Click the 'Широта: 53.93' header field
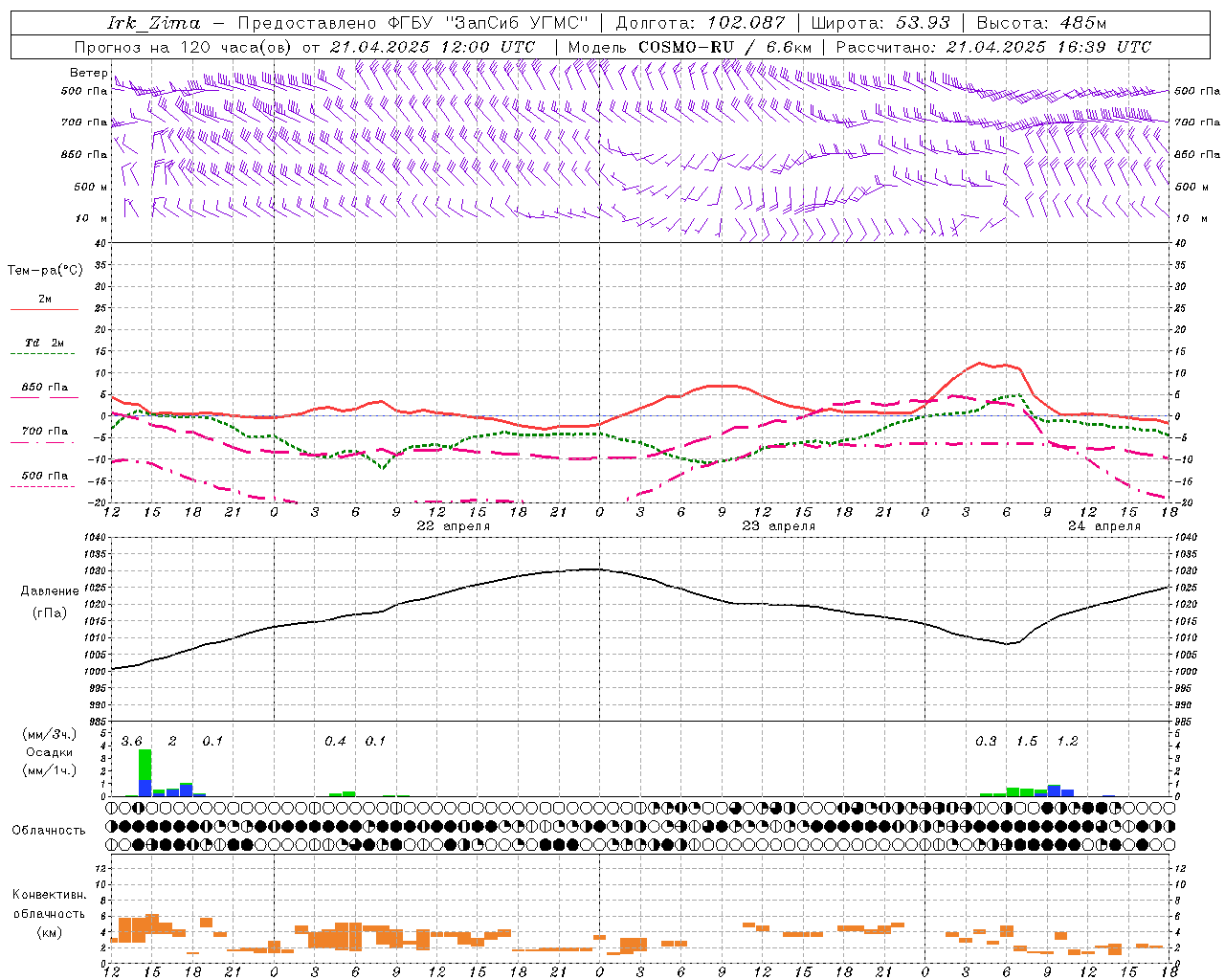1225x980 pixels. [x=880, y=23]
